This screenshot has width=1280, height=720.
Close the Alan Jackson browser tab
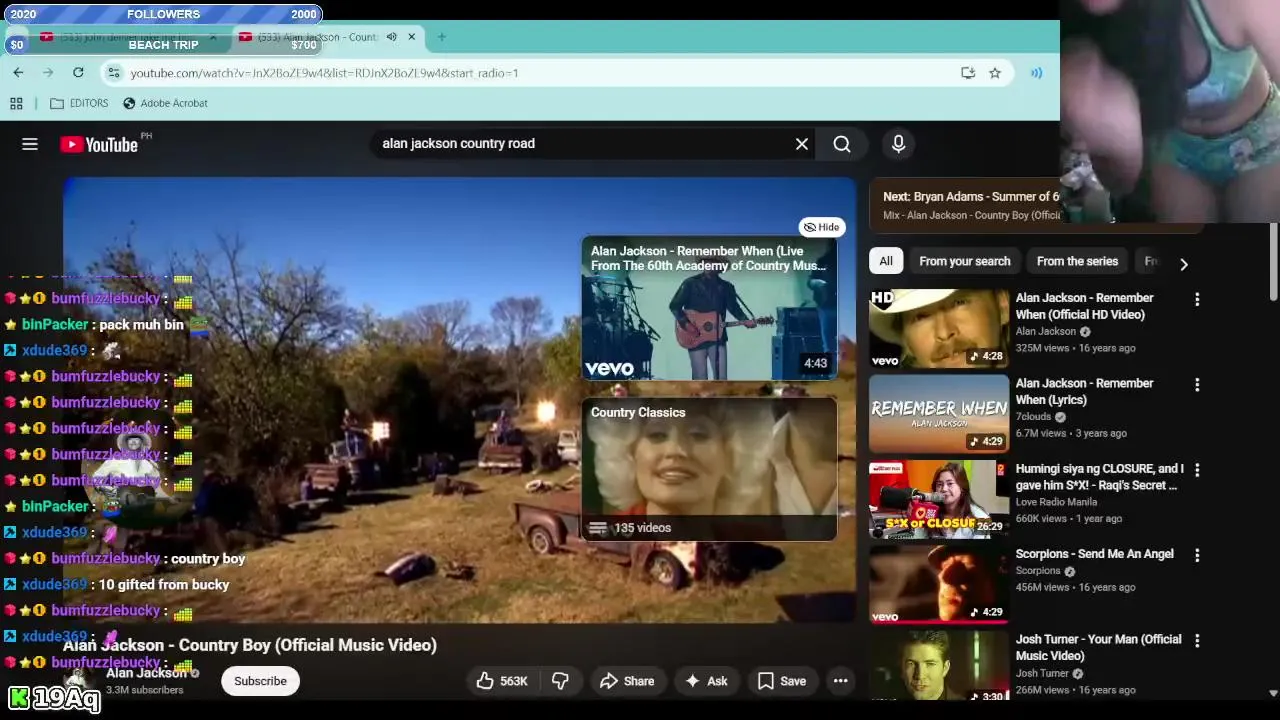pos(411,37)
